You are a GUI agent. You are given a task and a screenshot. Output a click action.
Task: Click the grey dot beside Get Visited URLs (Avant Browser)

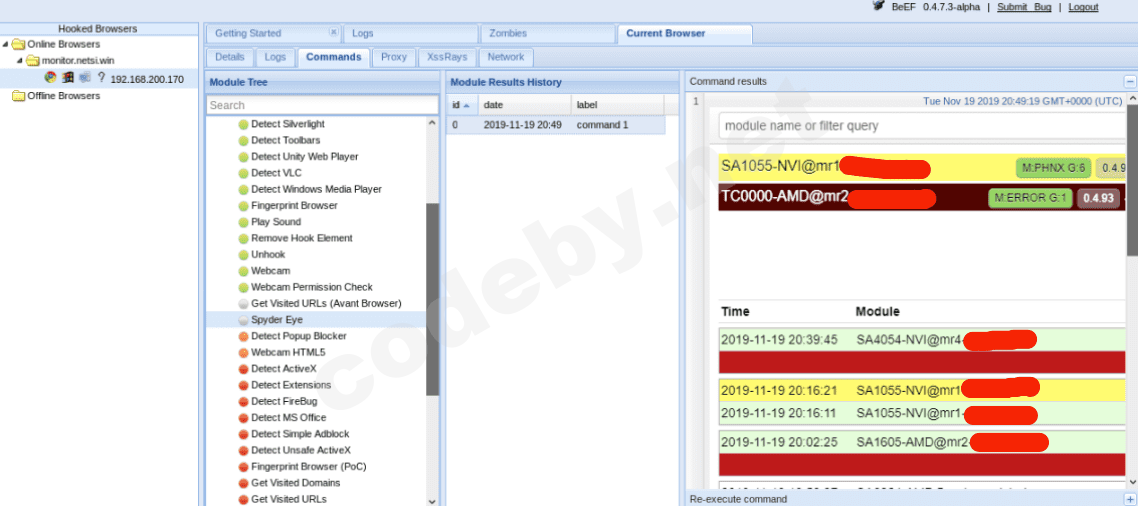coord(243,303)
